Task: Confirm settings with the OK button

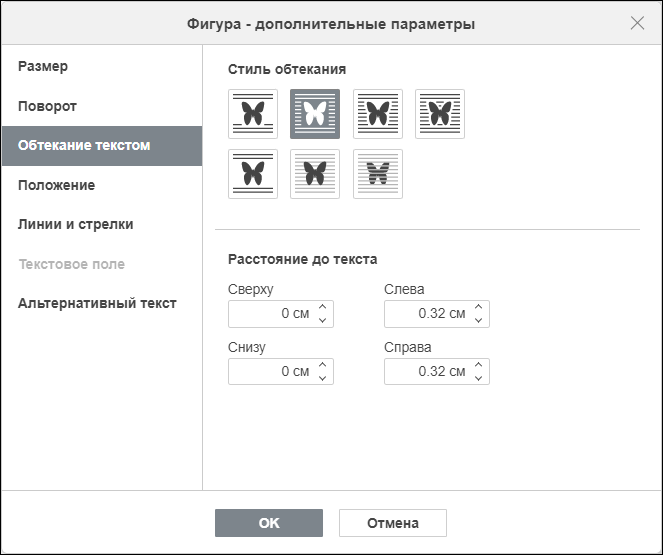Action: point(269,523)
